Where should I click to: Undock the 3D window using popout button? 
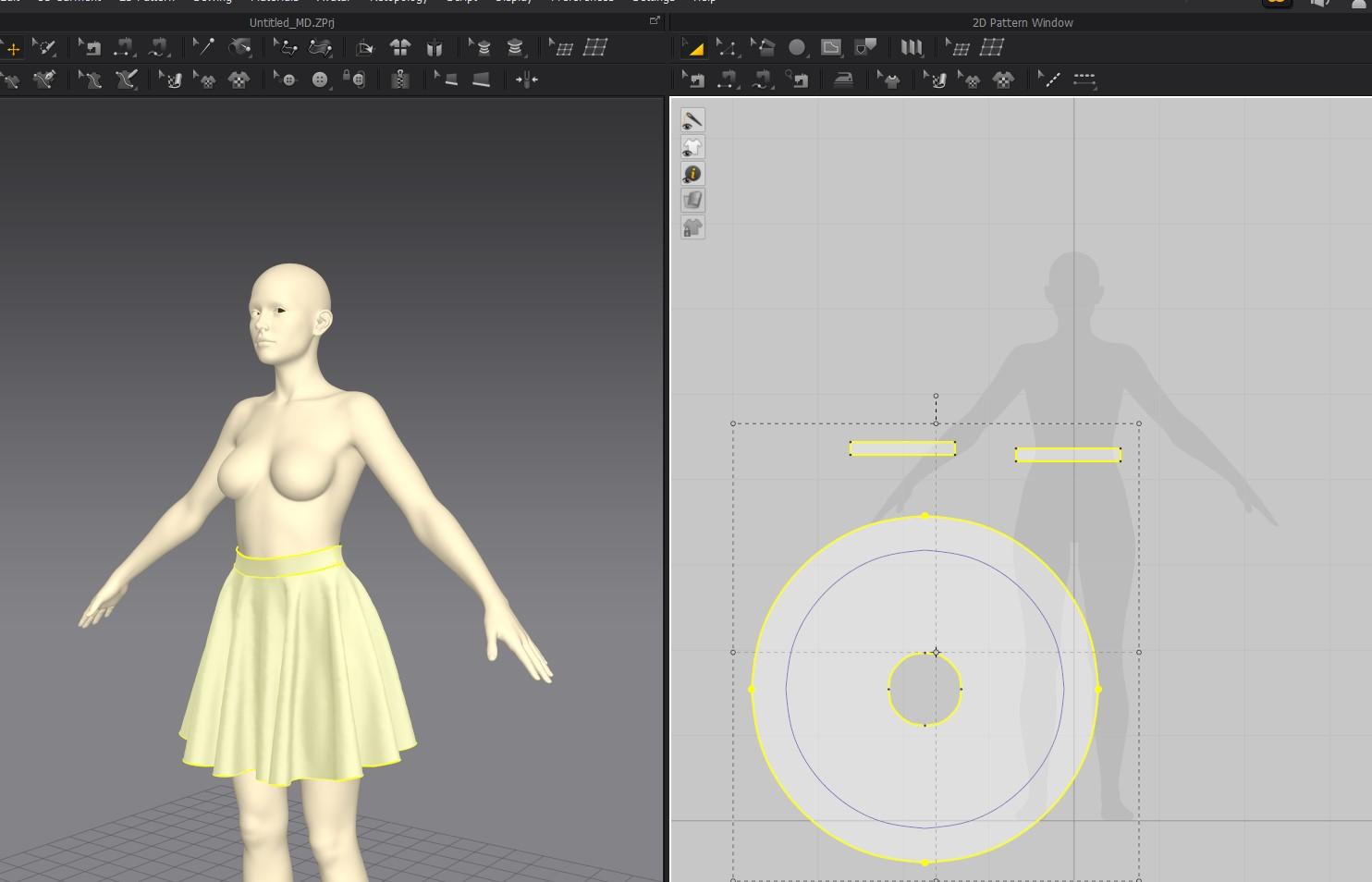(655, 20)
